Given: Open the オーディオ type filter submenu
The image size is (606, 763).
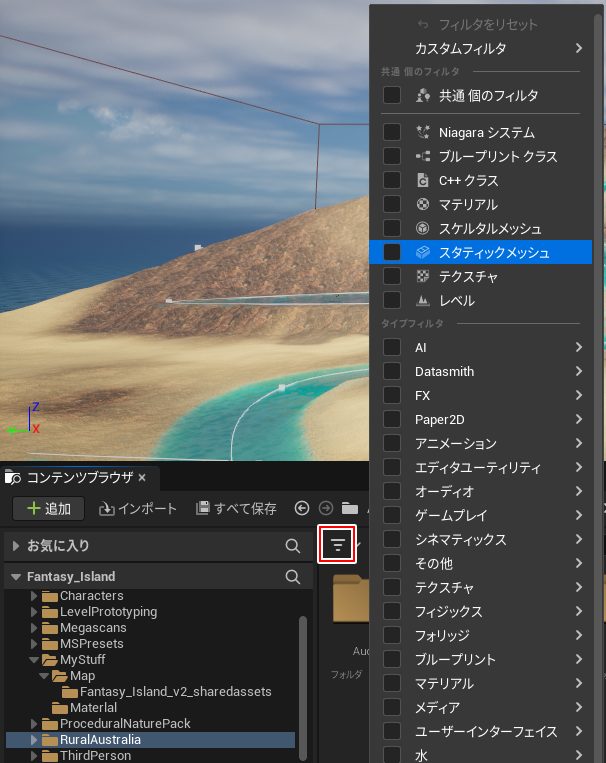Looking at the screenshot, I should pyautogui.click(x=579, y=491).
